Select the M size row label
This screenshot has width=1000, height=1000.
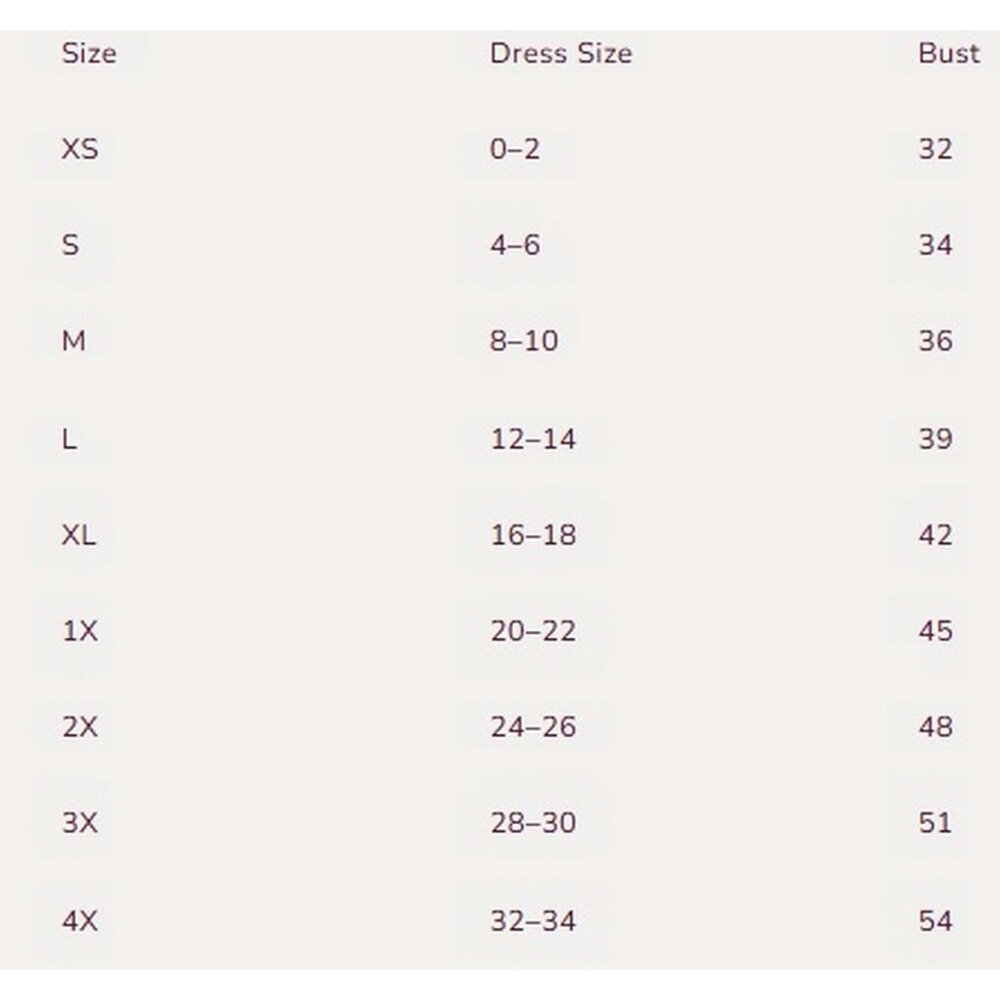tap(74, 341)
